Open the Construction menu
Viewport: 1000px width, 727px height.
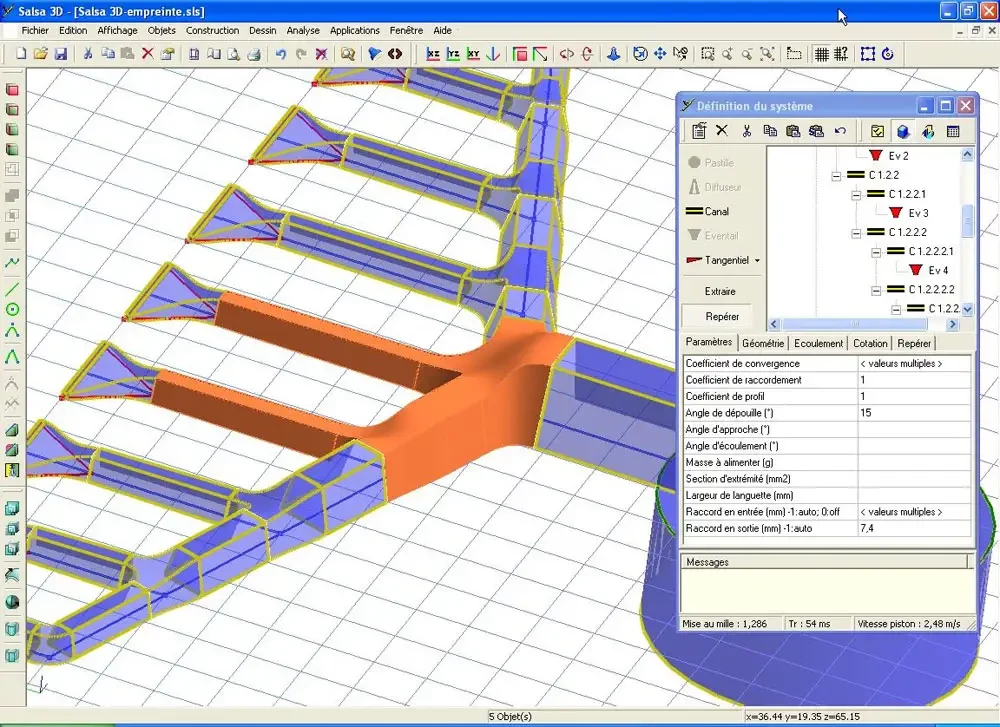coord(212,30)
